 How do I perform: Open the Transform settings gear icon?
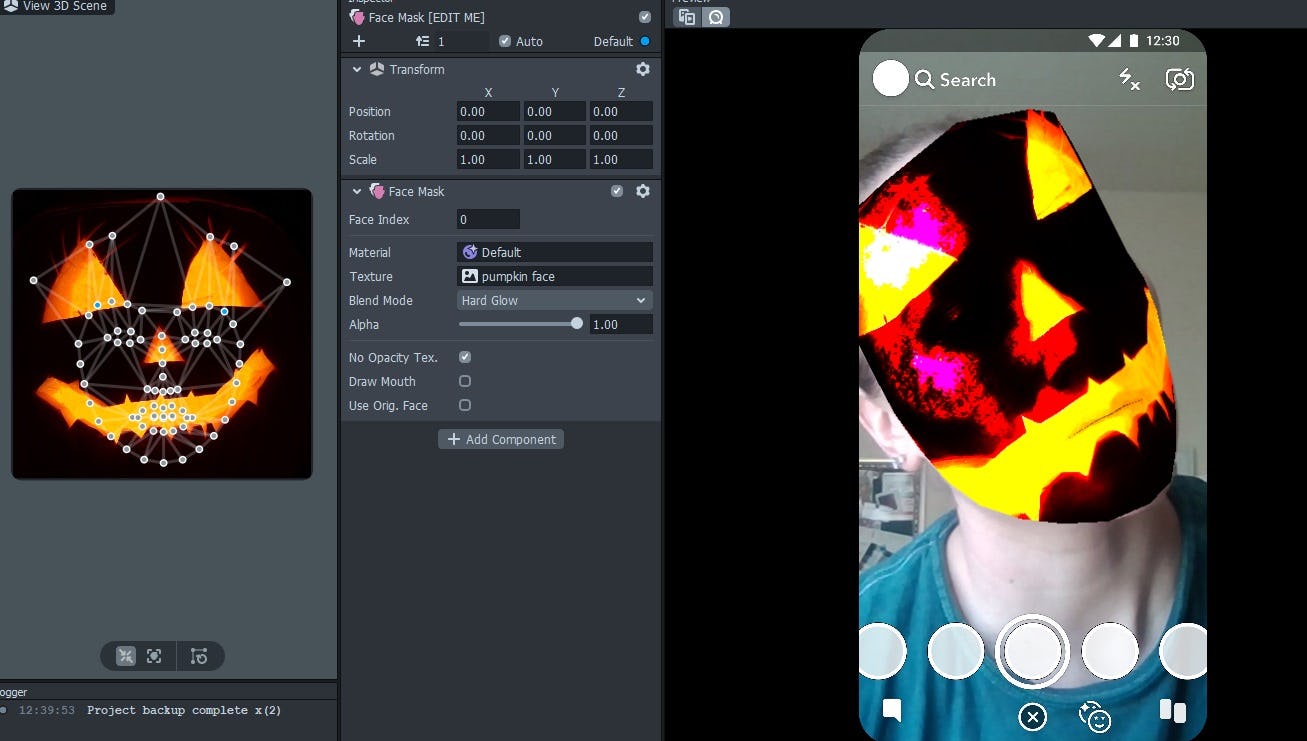pos(643,69)
